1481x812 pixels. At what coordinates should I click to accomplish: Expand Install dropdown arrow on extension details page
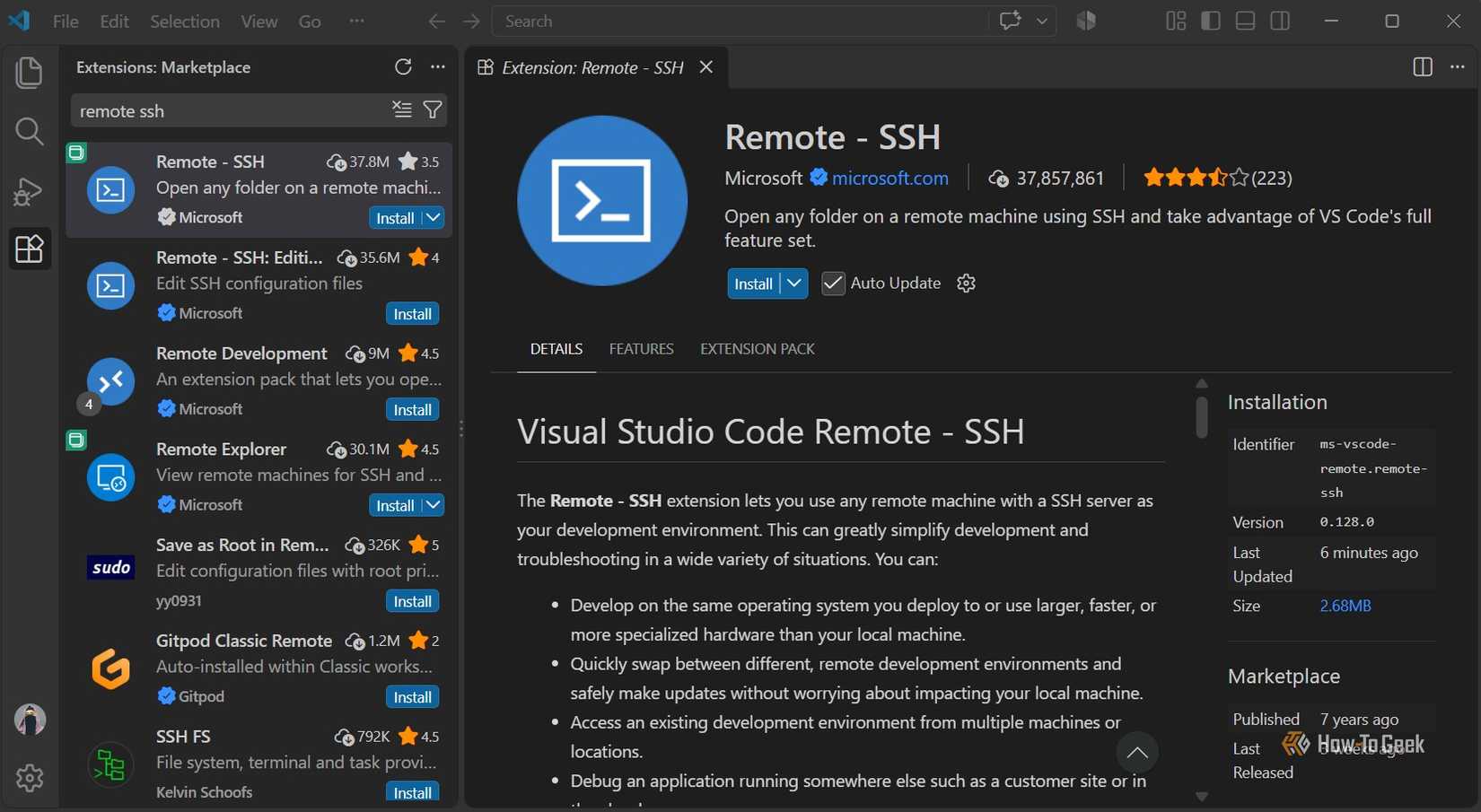tap(794, 284)
